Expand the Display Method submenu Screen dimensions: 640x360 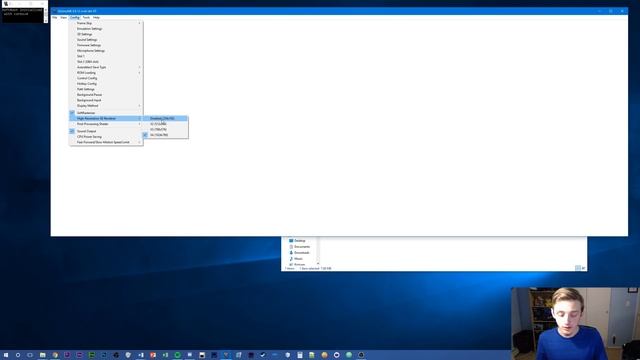[x=106, y=106]
